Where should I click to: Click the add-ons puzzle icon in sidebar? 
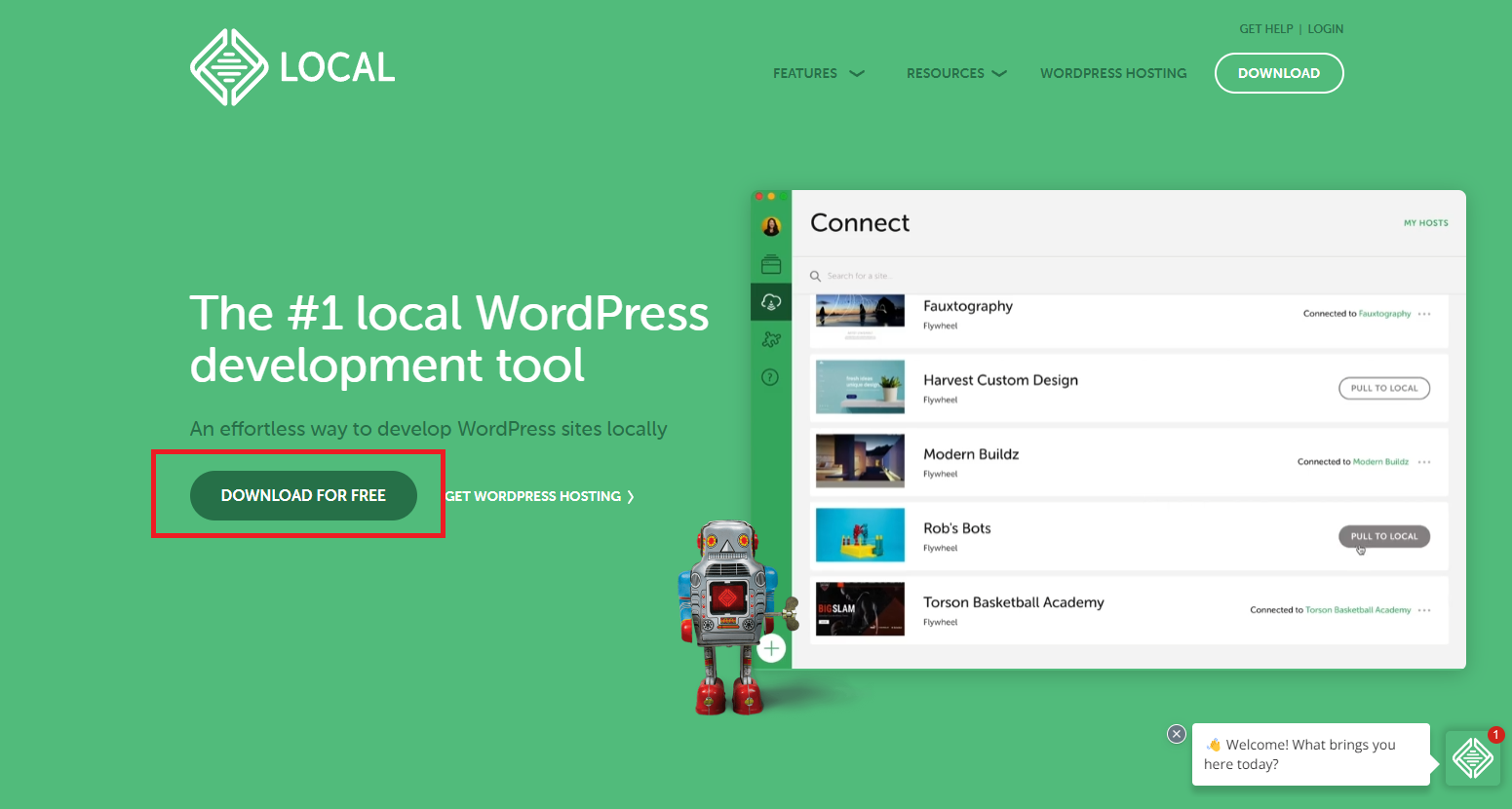click(x=771, y=339)
